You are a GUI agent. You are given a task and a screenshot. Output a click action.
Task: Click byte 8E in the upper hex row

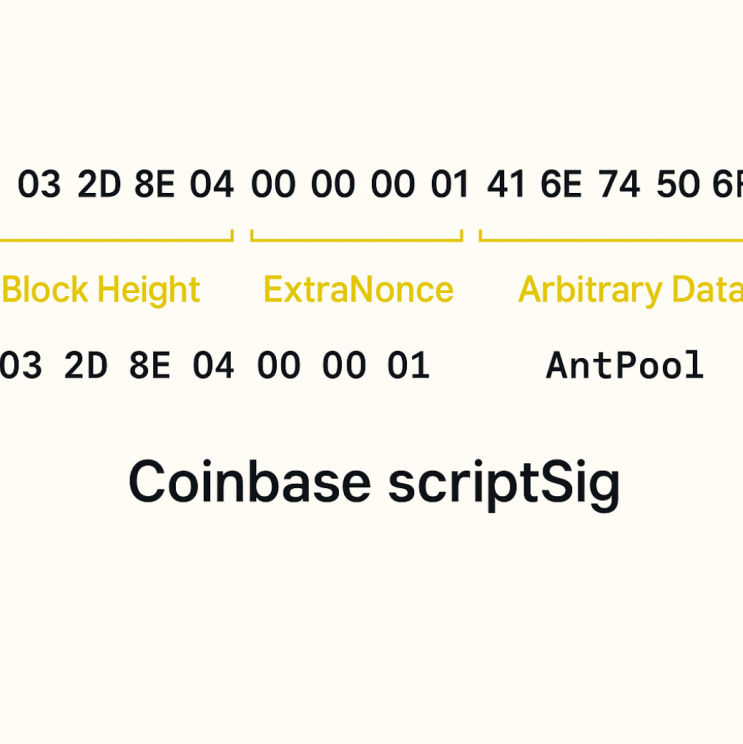click(x=155, y=184)
